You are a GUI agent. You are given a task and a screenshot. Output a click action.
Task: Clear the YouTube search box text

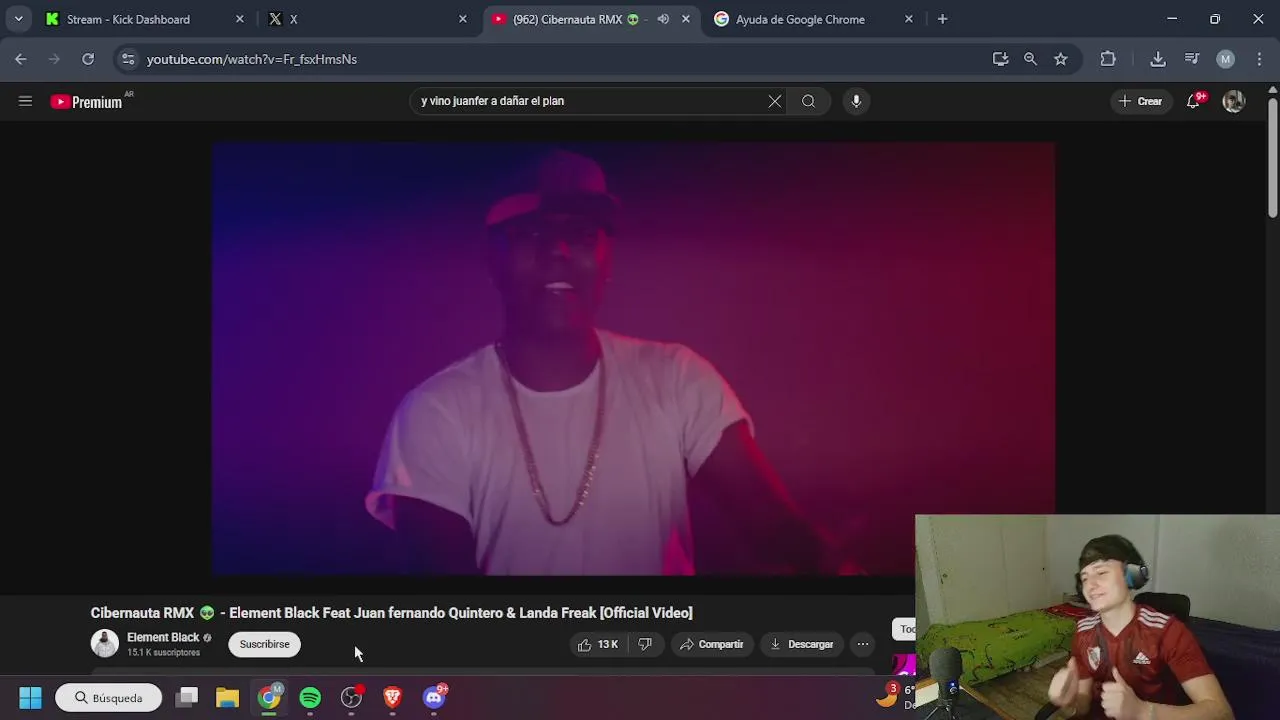pos(774,101)
